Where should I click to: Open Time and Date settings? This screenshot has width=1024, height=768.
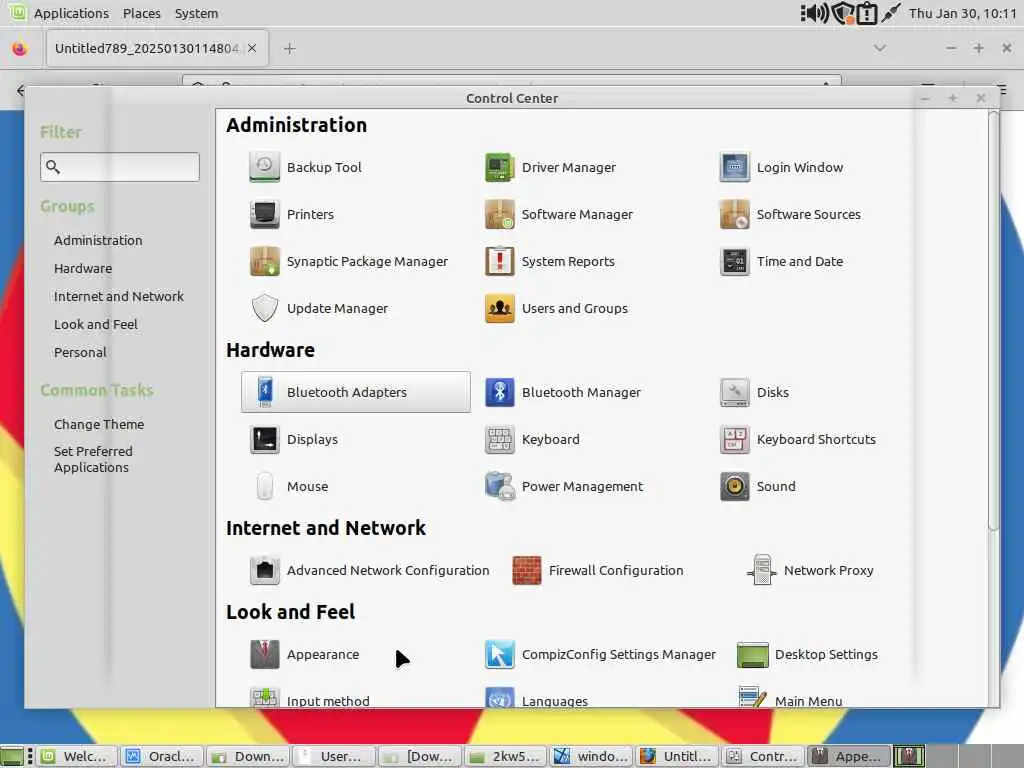(x=782, y=261)
